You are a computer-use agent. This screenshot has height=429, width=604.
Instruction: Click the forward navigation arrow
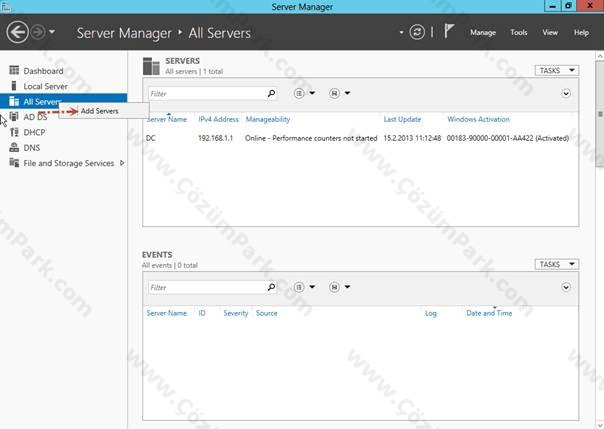point(38,32)
